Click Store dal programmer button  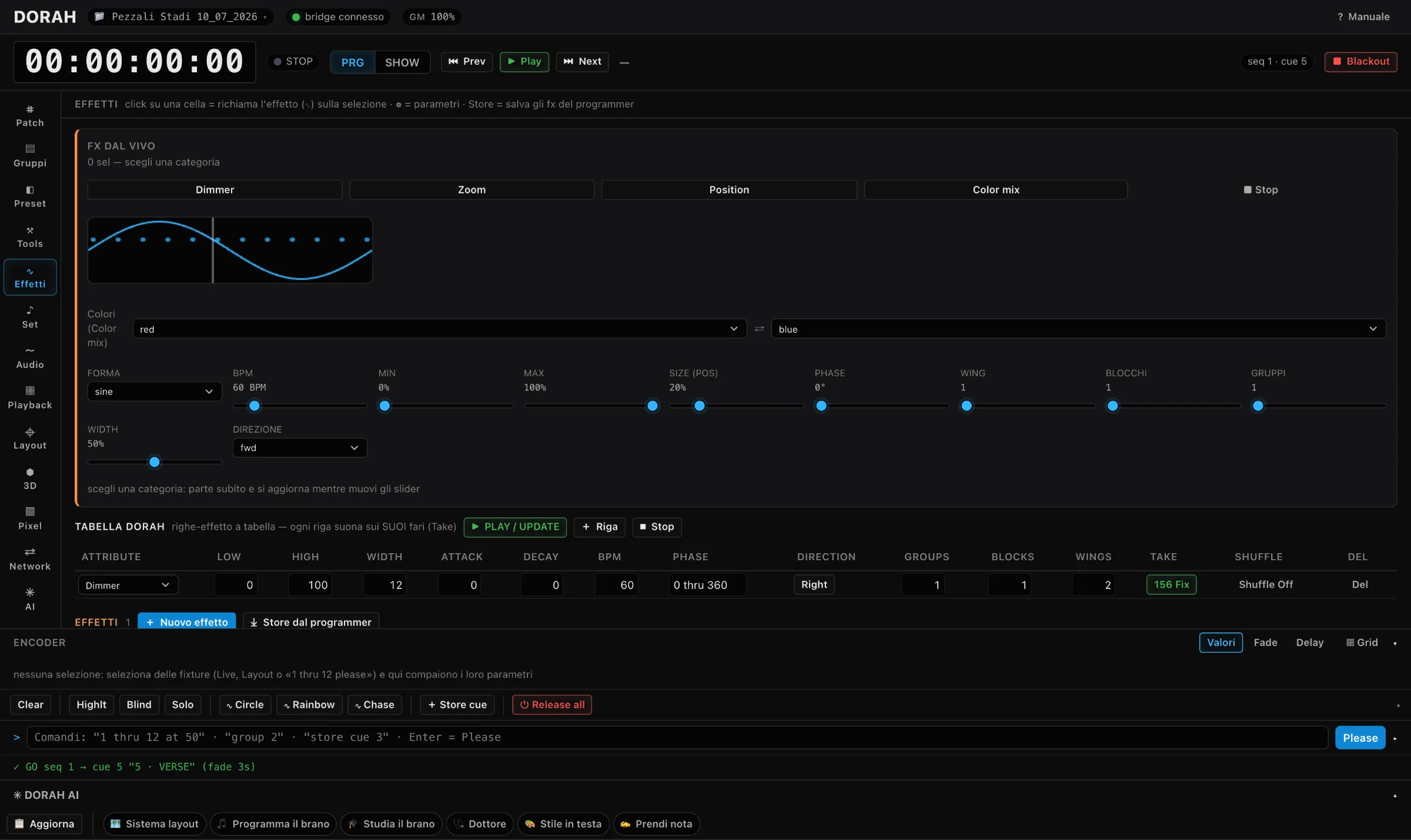311,621
